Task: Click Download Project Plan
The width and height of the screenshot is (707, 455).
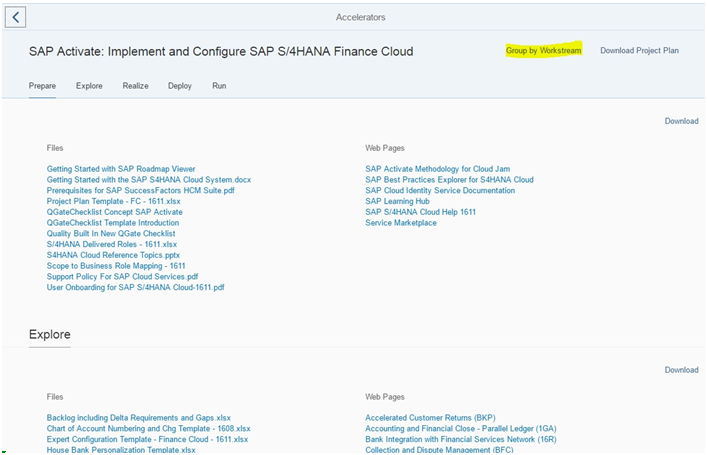Action: coord(639,51)
